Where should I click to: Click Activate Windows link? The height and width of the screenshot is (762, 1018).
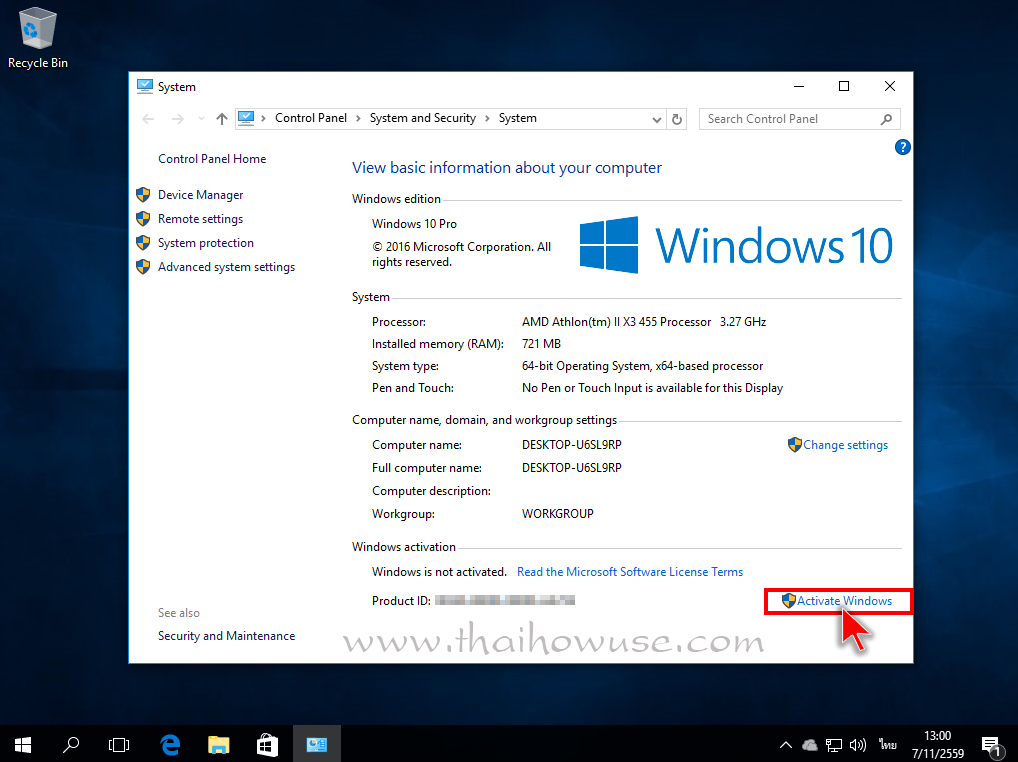pos(844,601)
